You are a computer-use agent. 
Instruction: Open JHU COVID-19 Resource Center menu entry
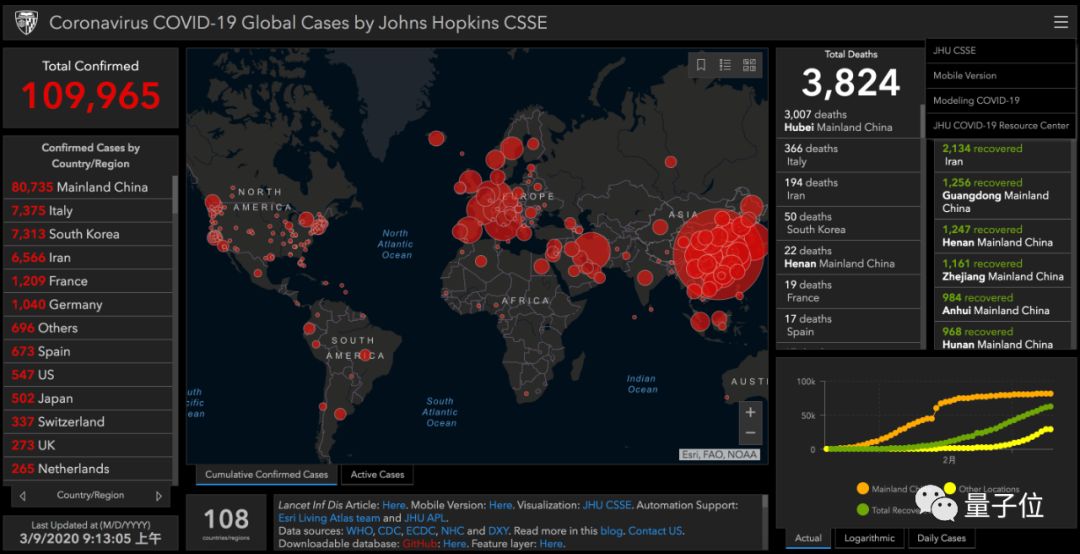[1000, 125]
